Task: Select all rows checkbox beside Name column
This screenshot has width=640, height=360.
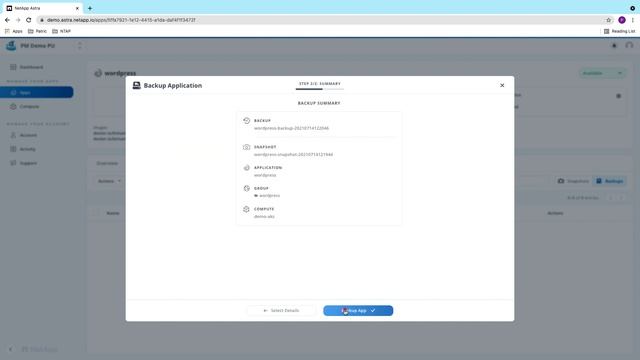Action: click(96, 213)
